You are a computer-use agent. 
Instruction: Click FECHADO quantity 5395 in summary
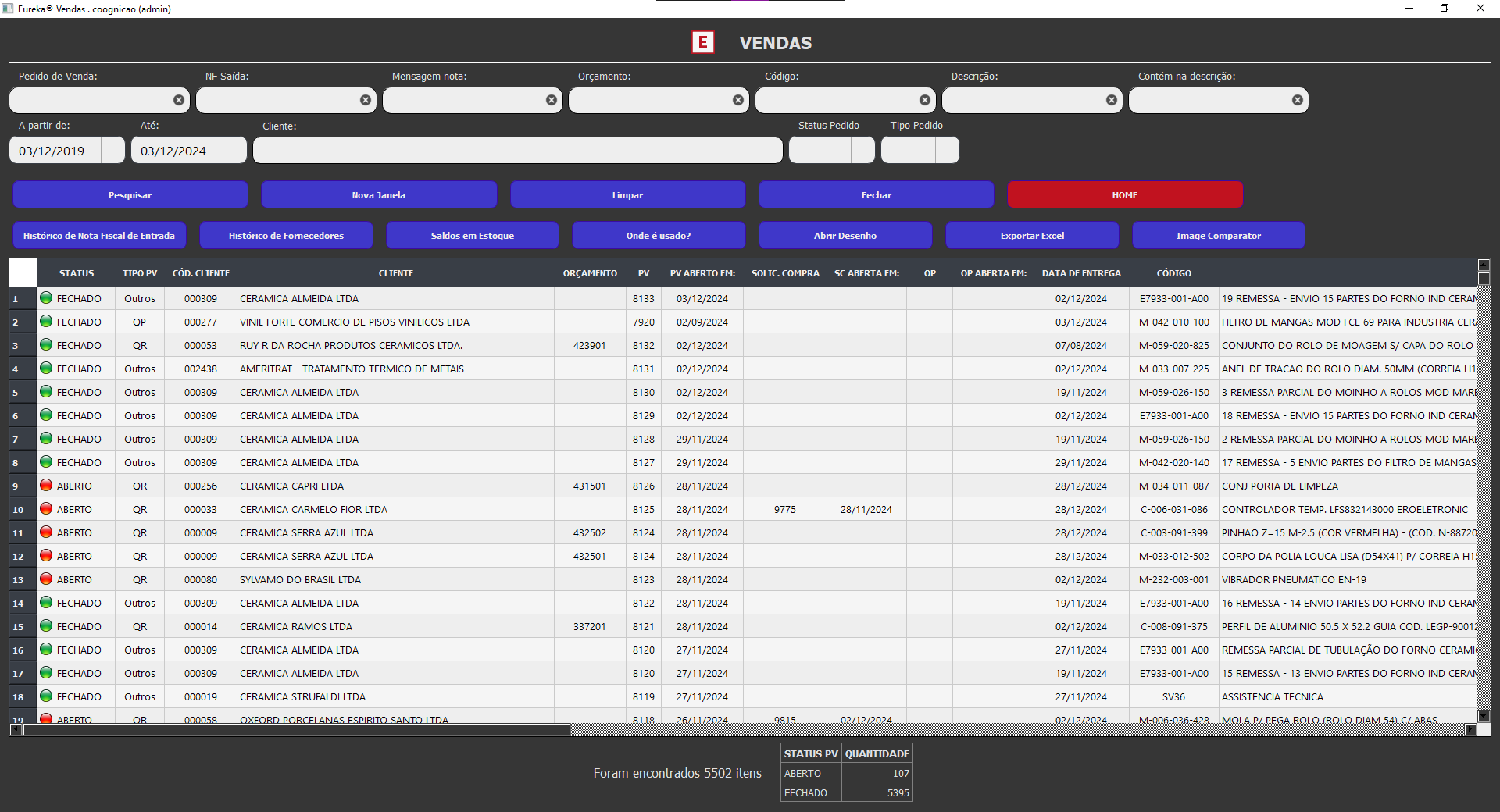[877, 792]
